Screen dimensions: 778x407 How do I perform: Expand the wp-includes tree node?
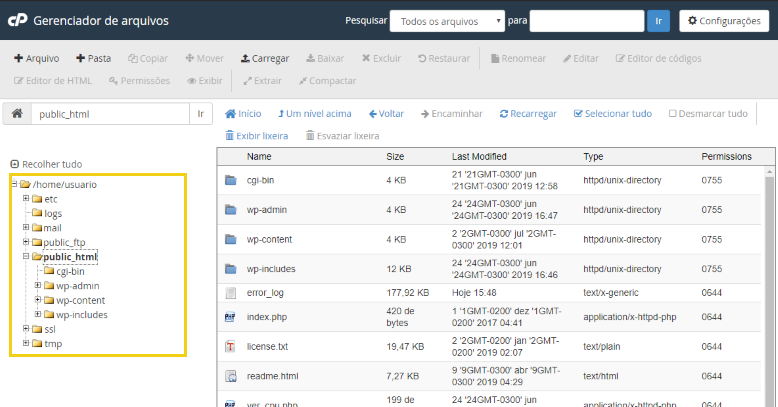click(x=38, y=314)
